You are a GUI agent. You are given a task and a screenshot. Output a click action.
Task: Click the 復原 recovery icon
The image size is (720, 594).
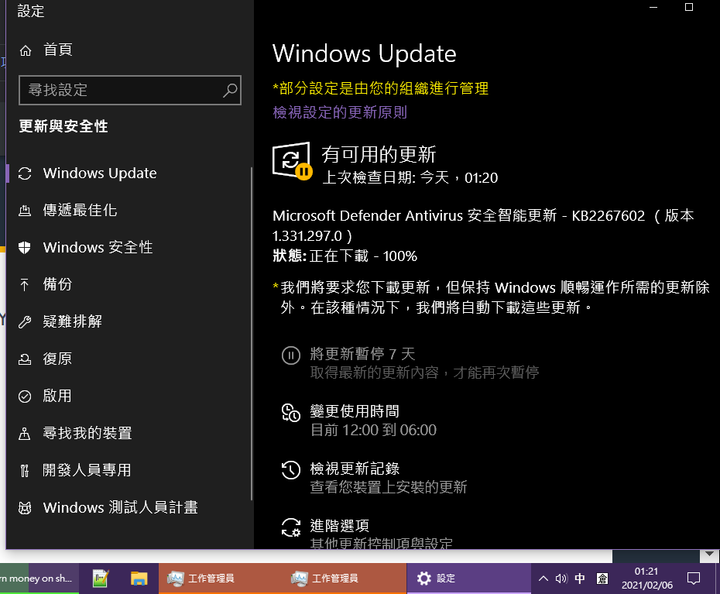[x=25, y=359]
